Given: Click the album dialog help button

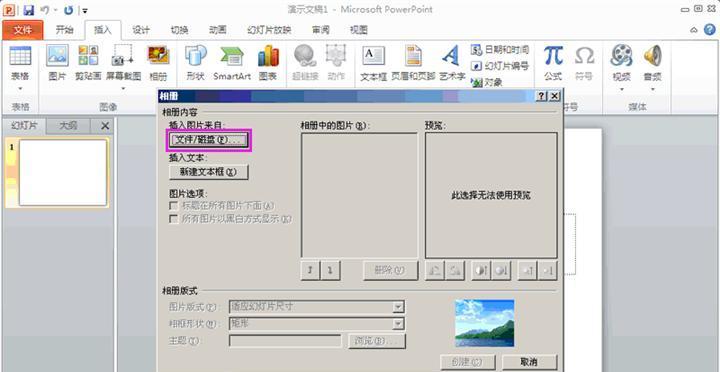Looking at the screenshot, I should point(541,96).
